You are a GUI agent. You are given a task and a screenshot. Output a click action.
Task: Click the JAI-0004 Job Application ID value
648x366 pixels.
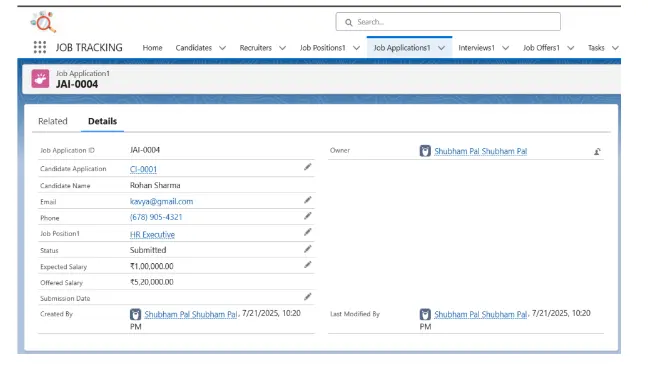(x=145, y=150)
